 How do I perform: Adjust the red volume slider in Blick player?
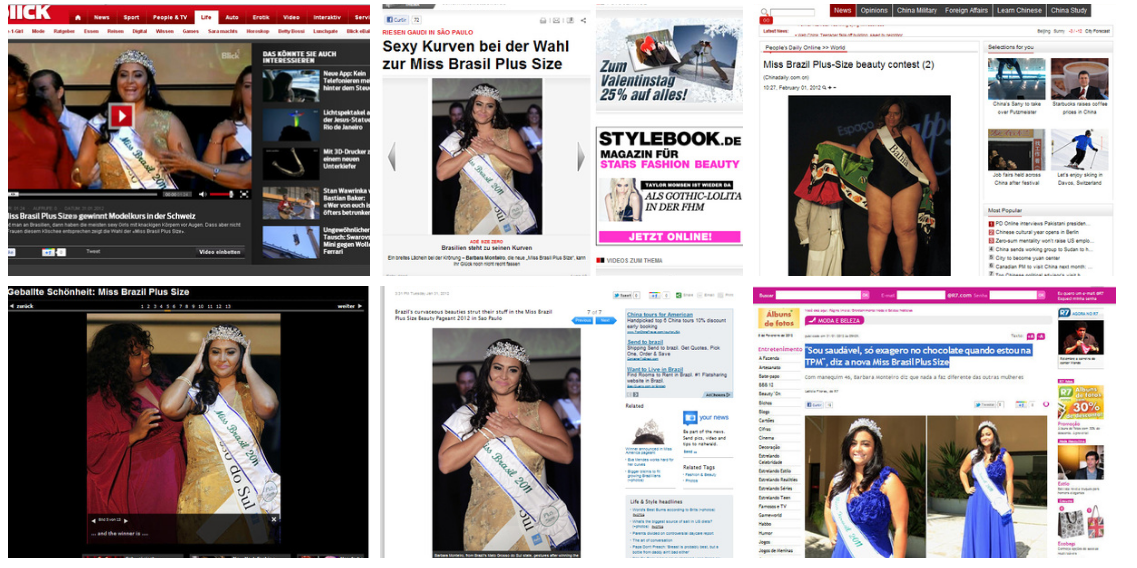pos(222,194)
